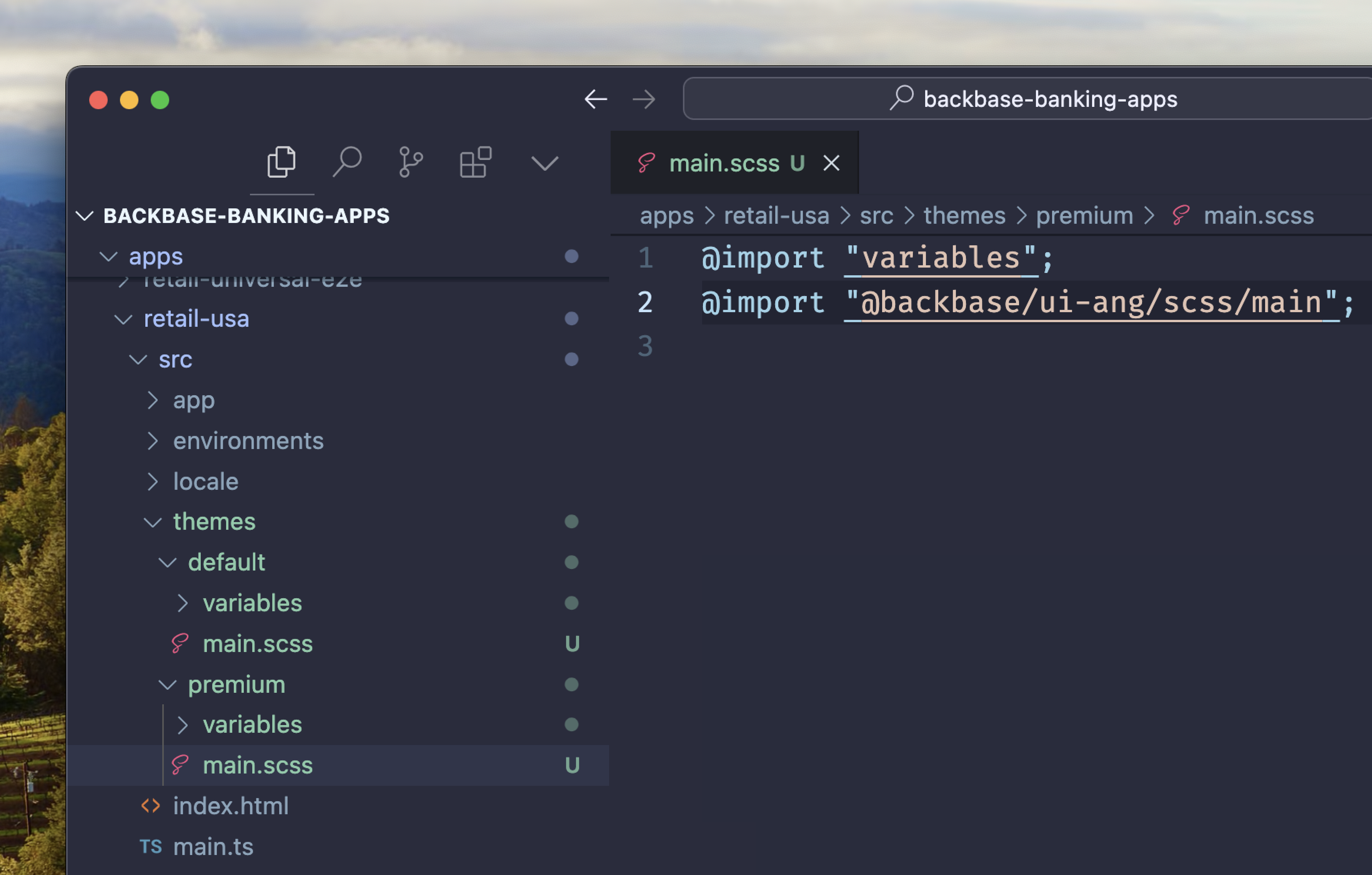Click the HTML icon beside index.html
Screen dimensions: 1372x875
(x=150, y=806)
